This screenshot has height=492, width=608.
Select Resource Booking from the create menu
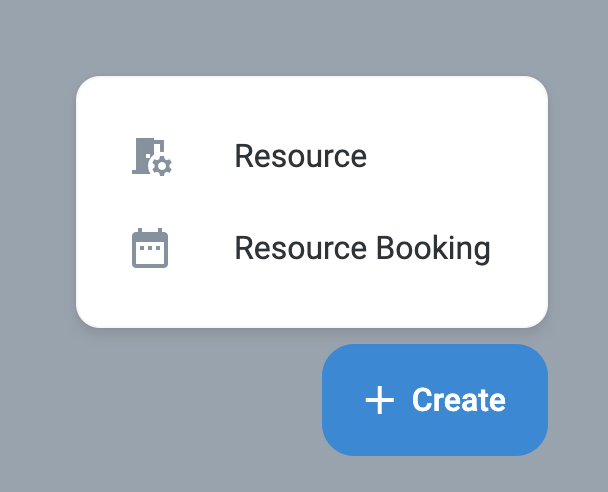coord(361,248)
